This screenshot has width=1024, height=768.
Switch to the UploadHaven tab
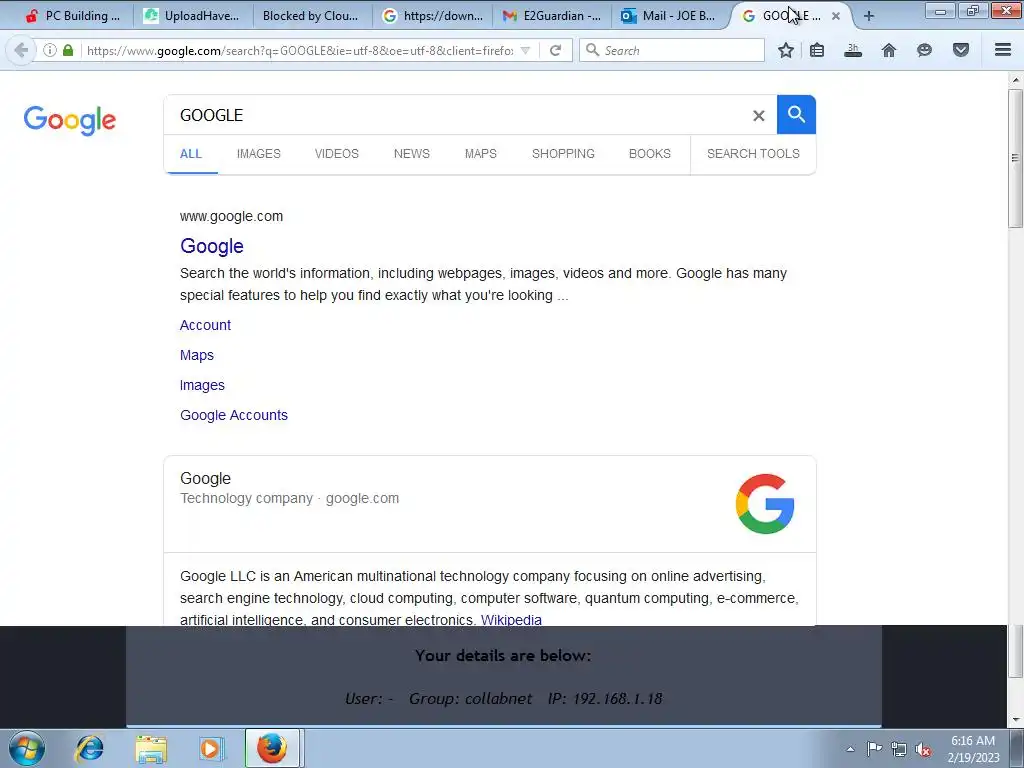(x=191, y=16)
